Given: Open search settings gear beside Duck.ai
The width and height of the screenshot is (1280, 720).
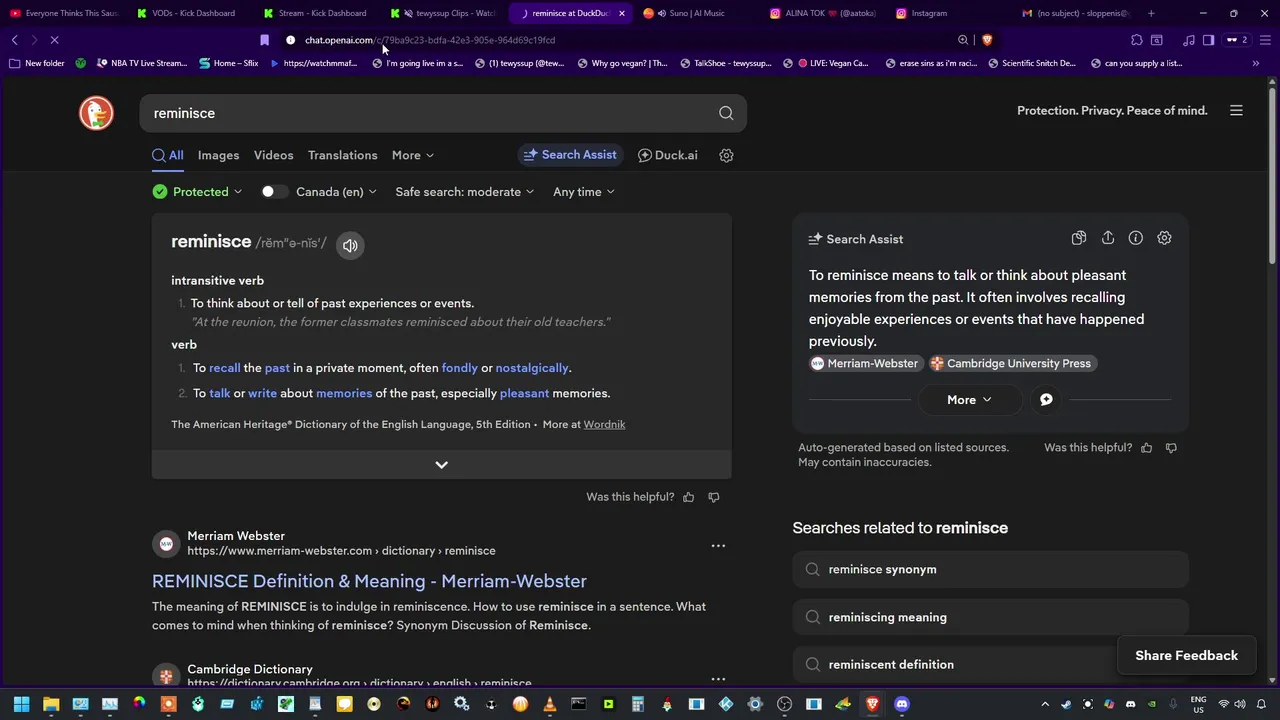Looking at the screenshot, I should (x=727, y=155).
